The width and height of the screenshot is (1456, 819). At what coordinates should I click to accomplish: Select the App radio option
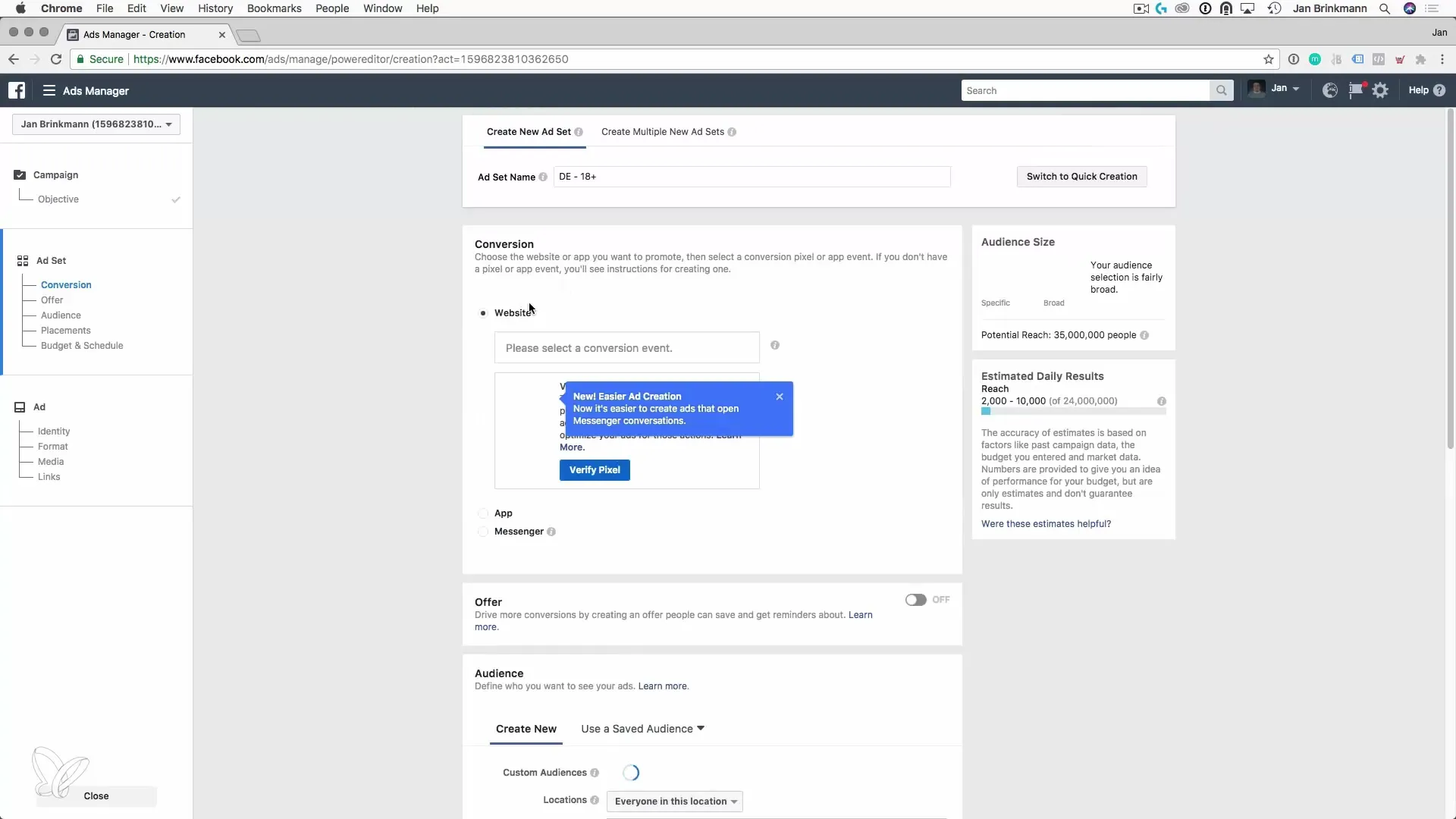[483, 513]
